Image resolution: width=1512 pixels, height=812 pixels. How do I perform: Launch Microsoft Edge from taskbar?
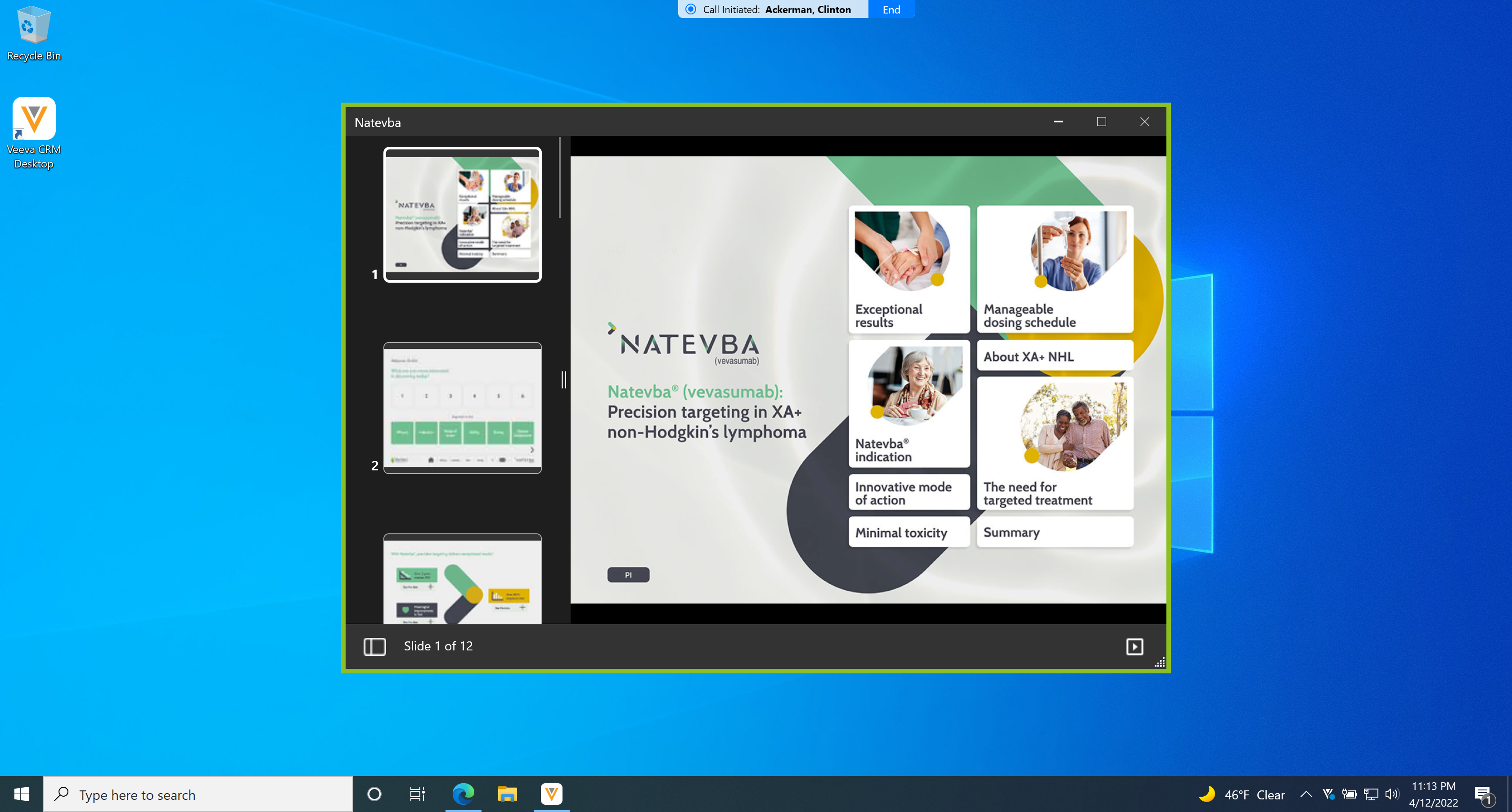click(x=463, y=794)
